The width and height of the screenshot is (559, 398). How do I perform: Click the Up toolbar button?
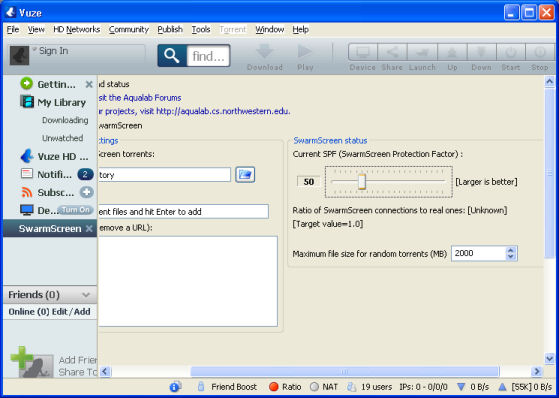pos(452,52)
